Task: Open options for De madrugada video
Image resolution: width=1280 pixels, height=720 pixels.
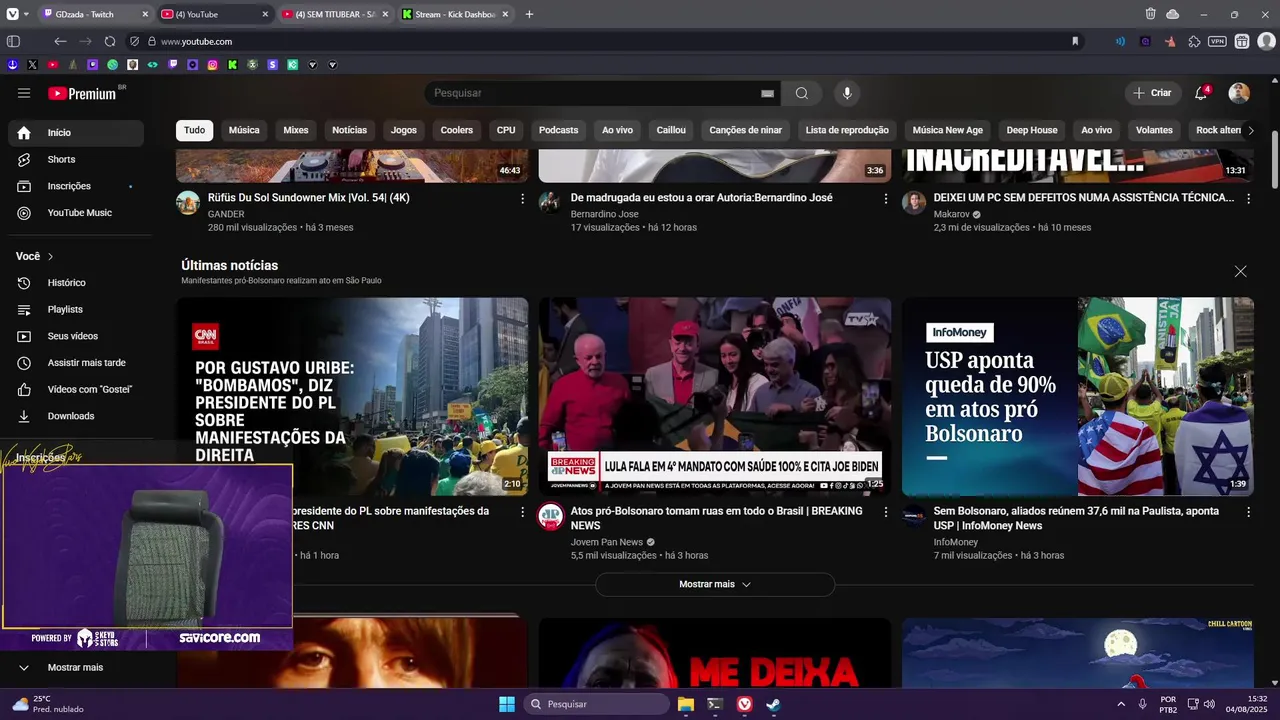Action: click(x=885, y=199)
